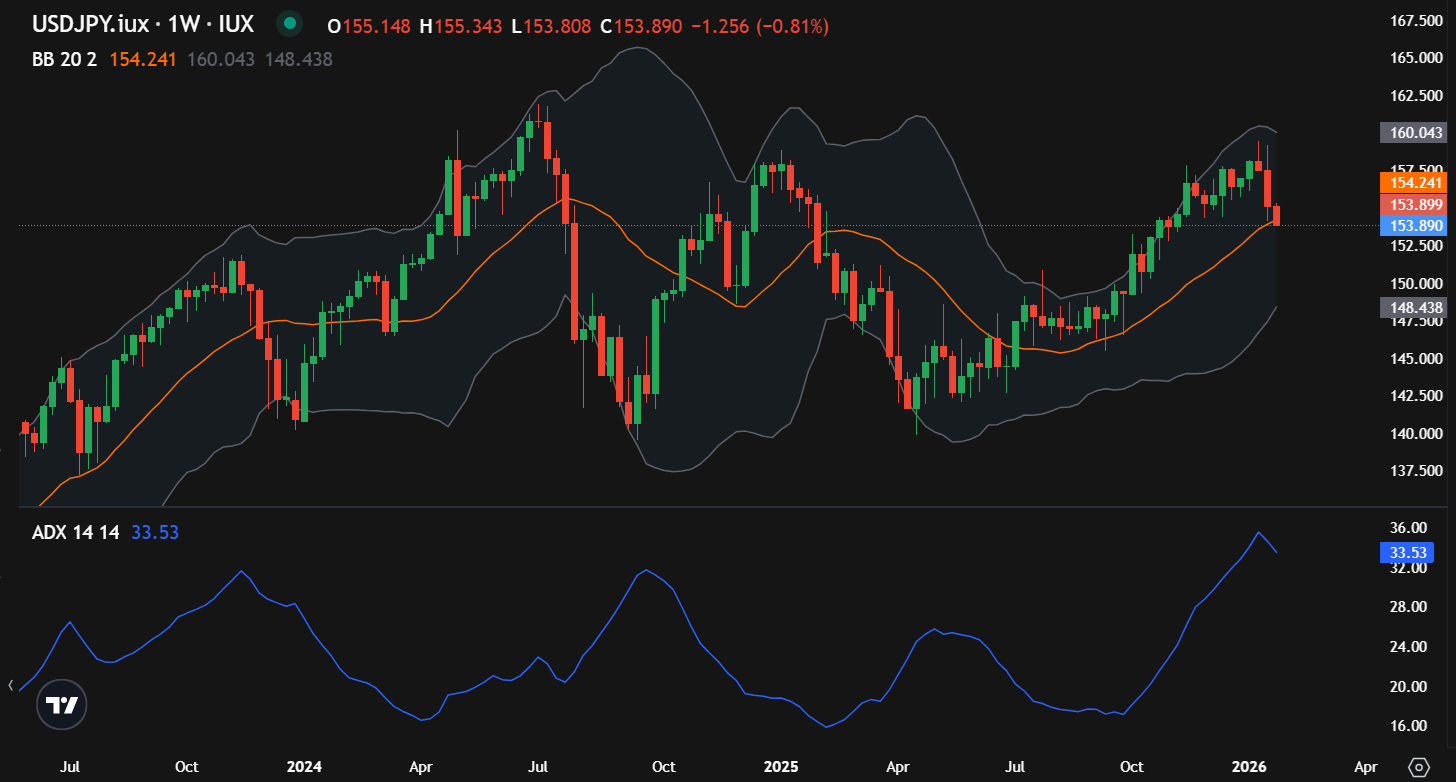Open the BB 20 2 indicator legend
1456x782 pixels.
pyautogui.click(x=64, y=60)
